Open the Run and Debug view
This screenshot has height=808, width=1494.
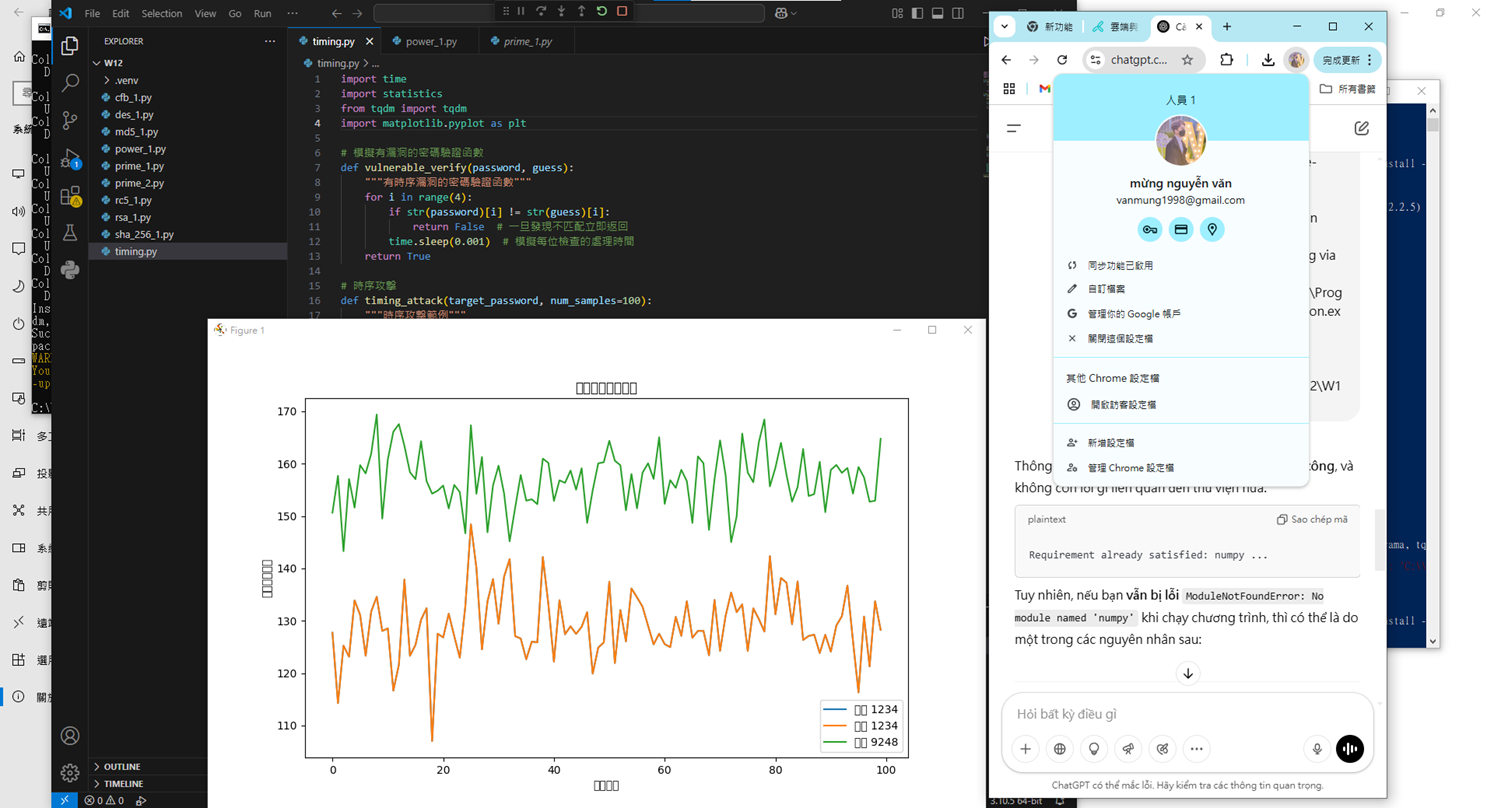pos(70,159)
